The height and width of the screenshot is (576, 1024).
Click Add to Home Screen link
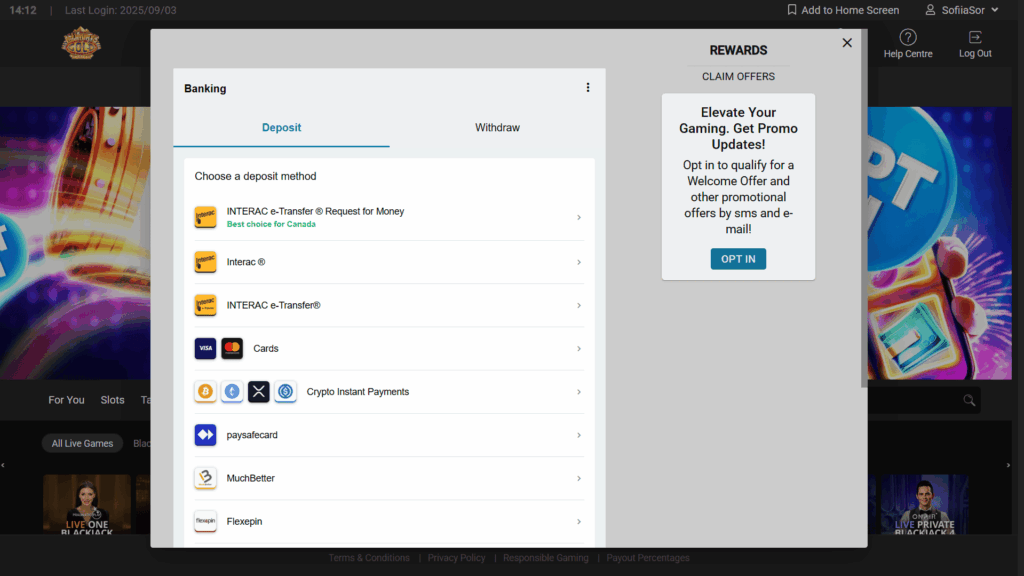[842, 10]
